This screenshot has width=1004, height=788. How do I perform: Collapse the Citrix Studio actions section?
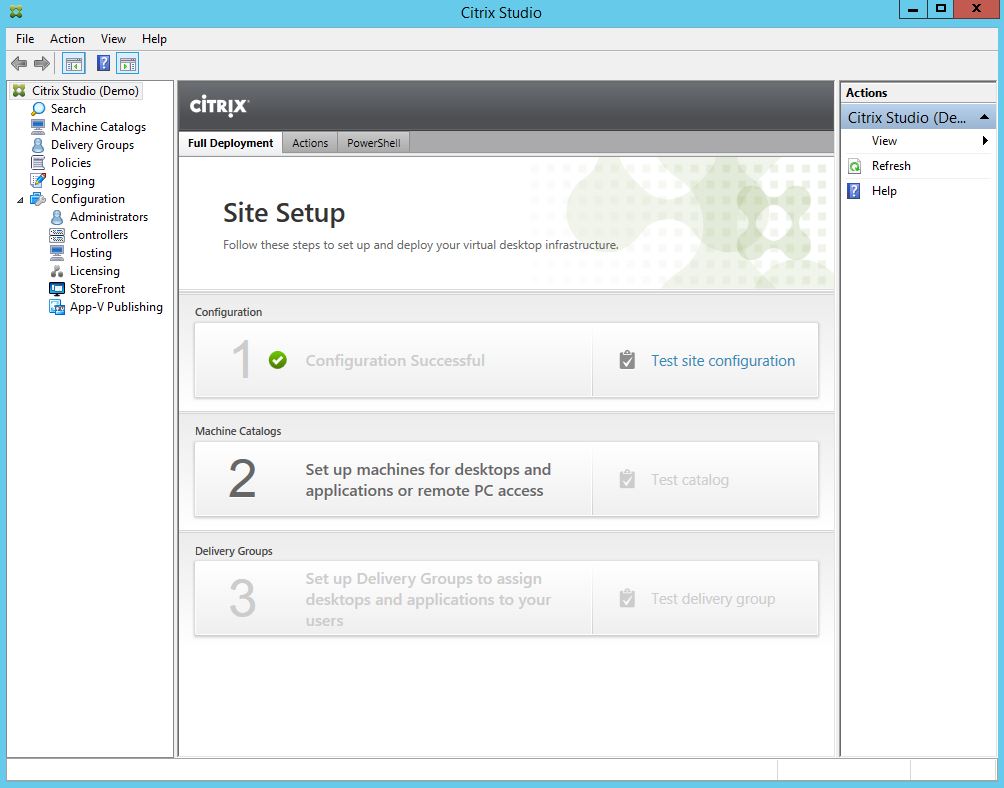984,117
